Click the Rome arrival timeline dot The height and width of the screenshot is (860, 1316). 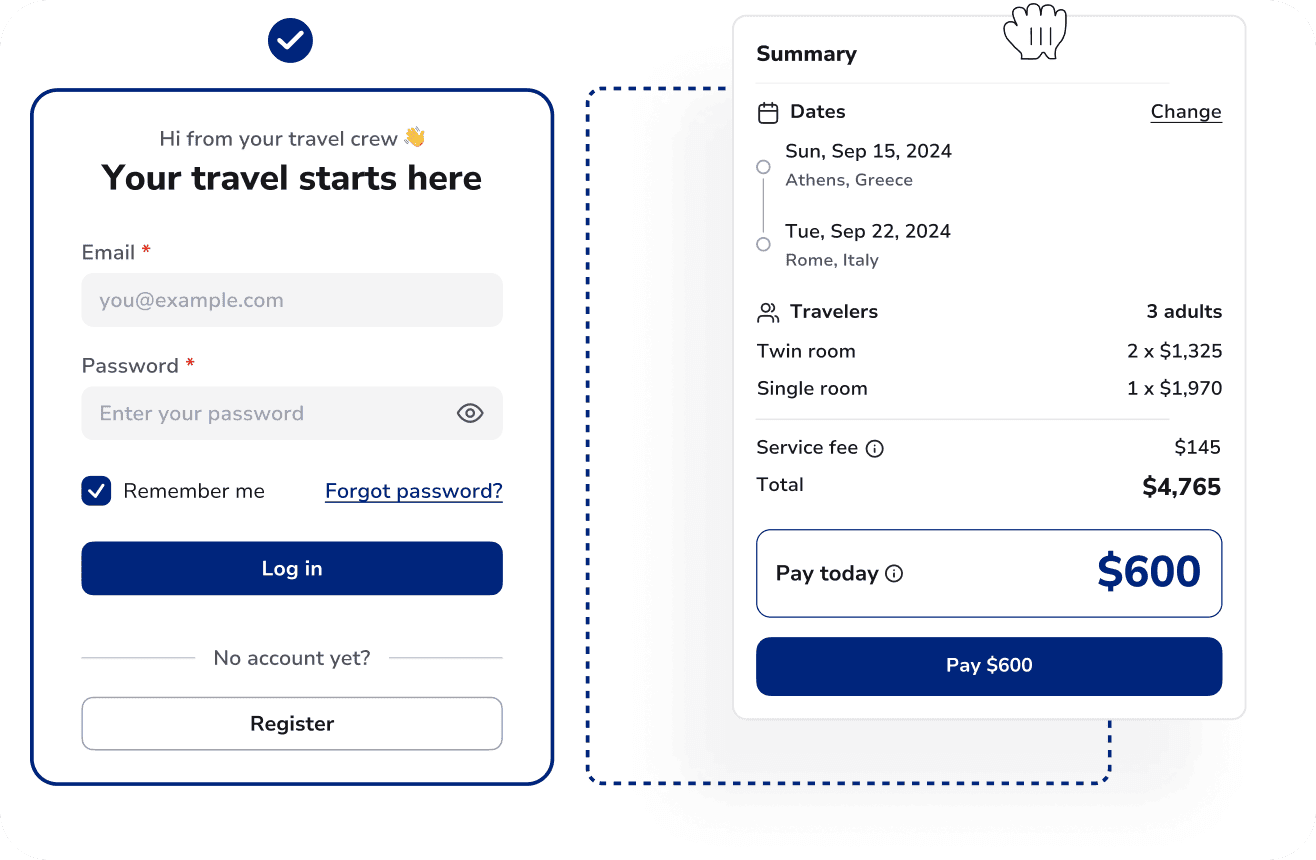(764, 244)
